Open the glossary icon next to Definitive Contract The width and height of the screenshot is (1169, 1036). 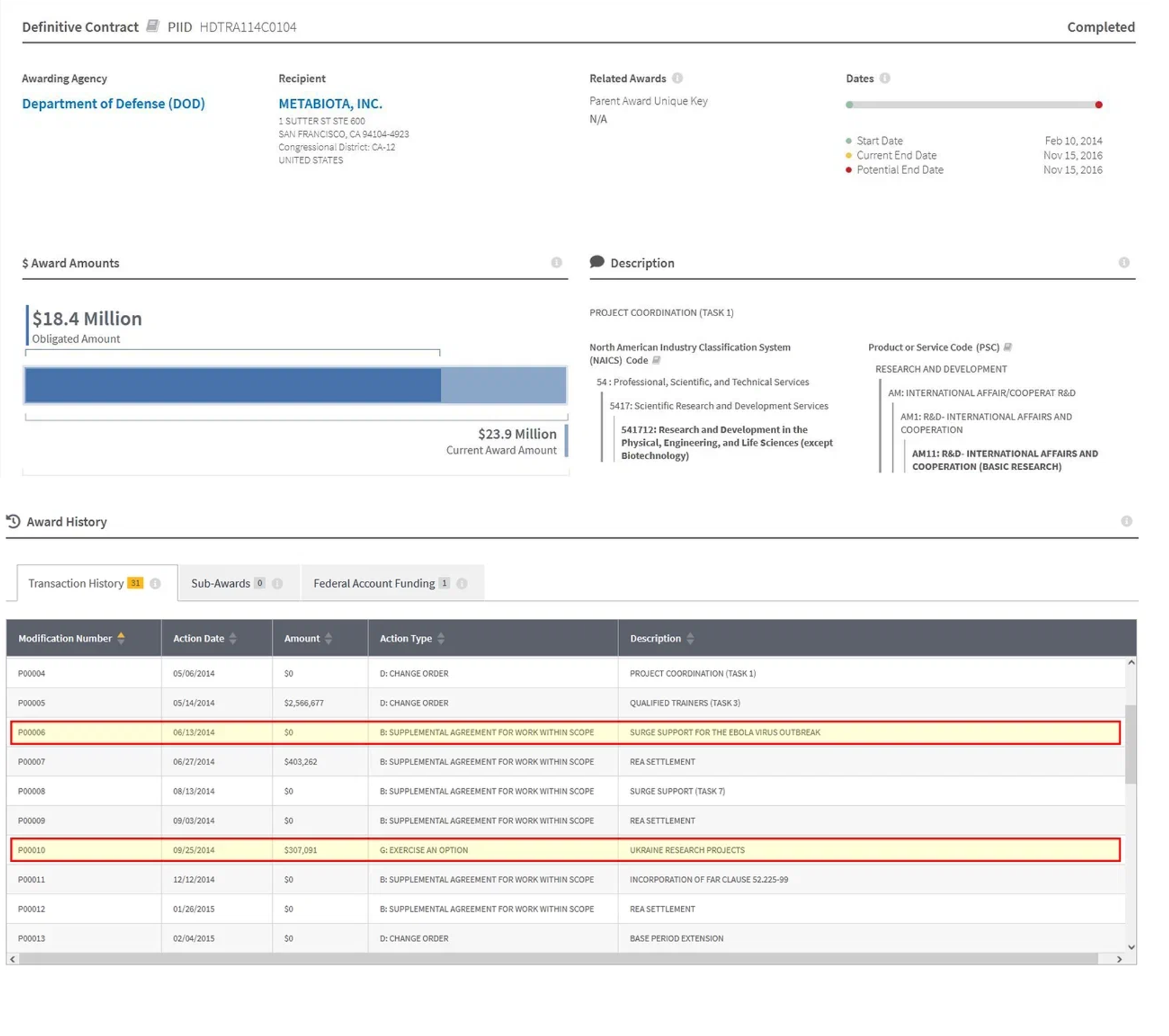coord(153,26)
